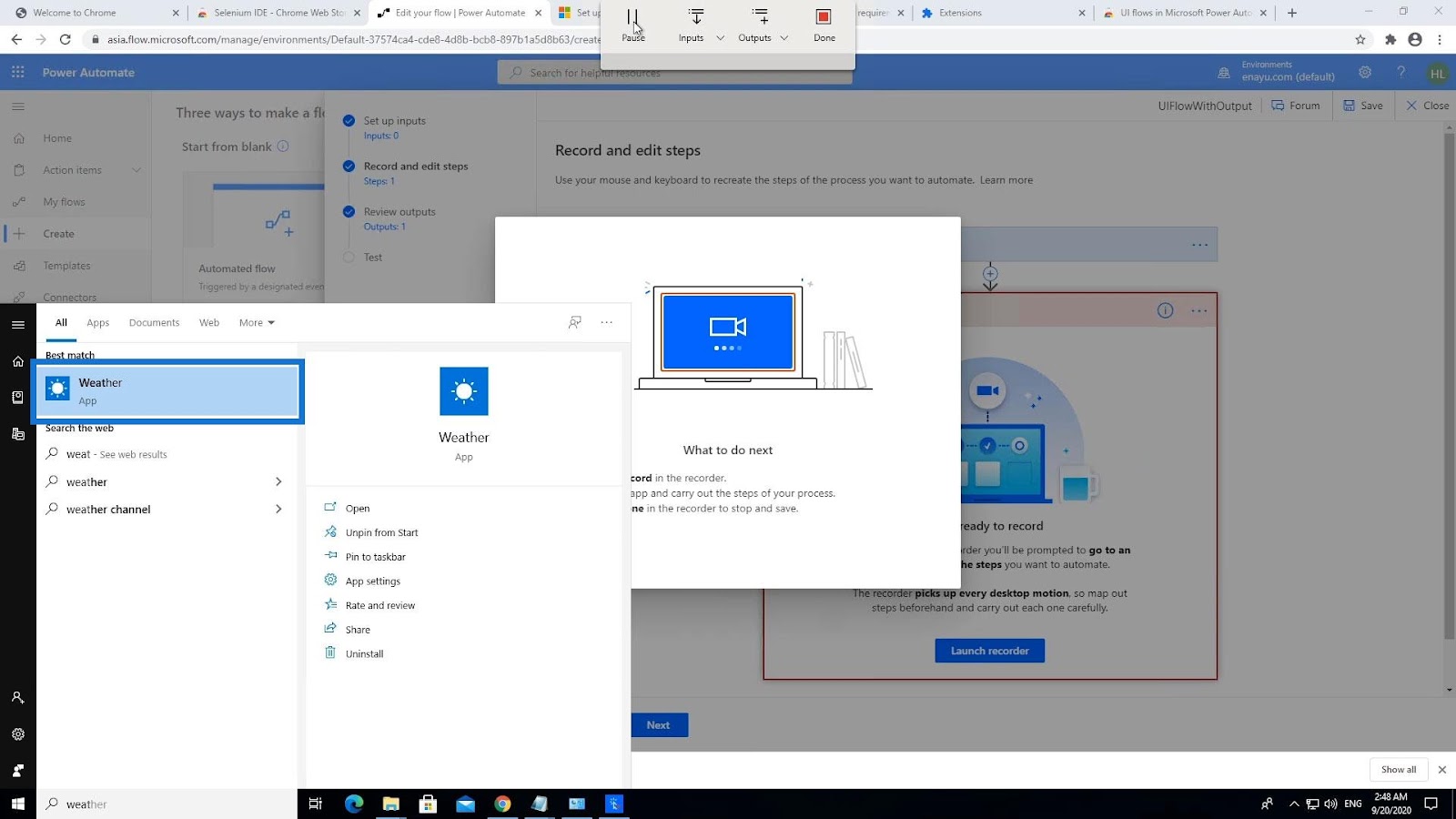Screen dimensions: 1456x819
Task: Open the search feedback icon
Action: pyautogui.click(x=574, y=323)
